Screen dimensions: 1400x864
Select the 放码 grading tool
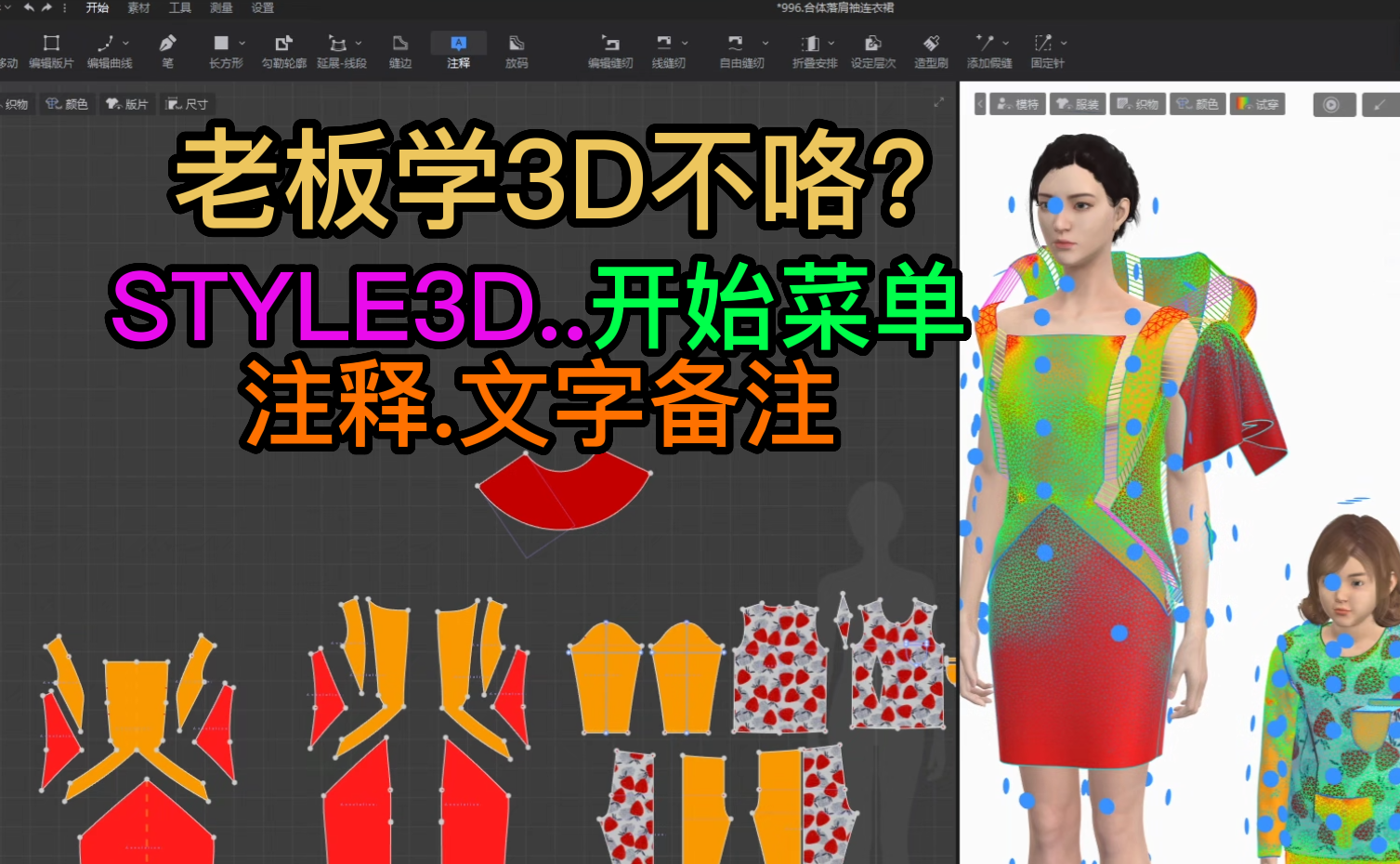tap(517, 51)
